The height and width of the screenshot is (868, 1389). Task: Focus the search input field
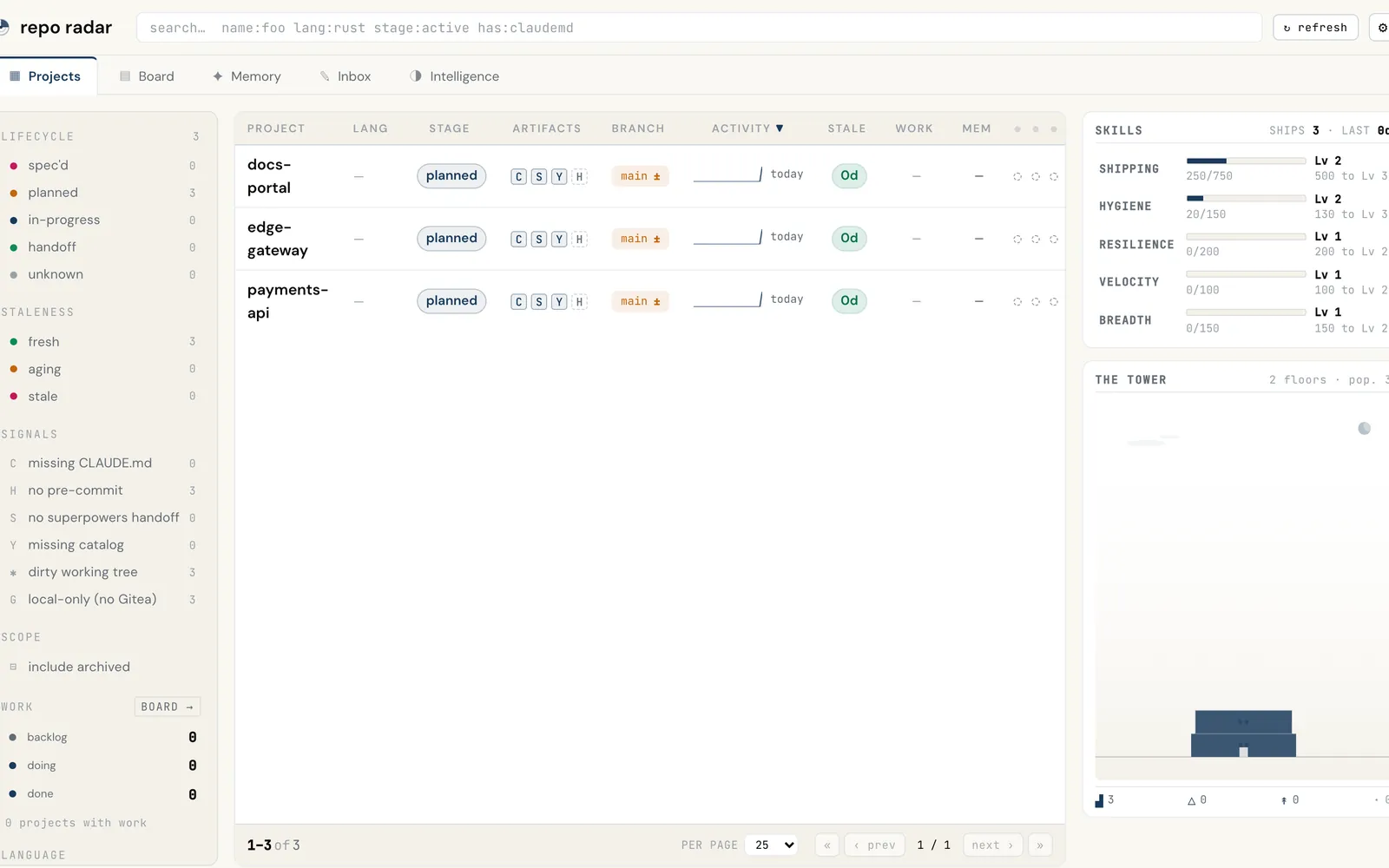(x=699, y=28)
